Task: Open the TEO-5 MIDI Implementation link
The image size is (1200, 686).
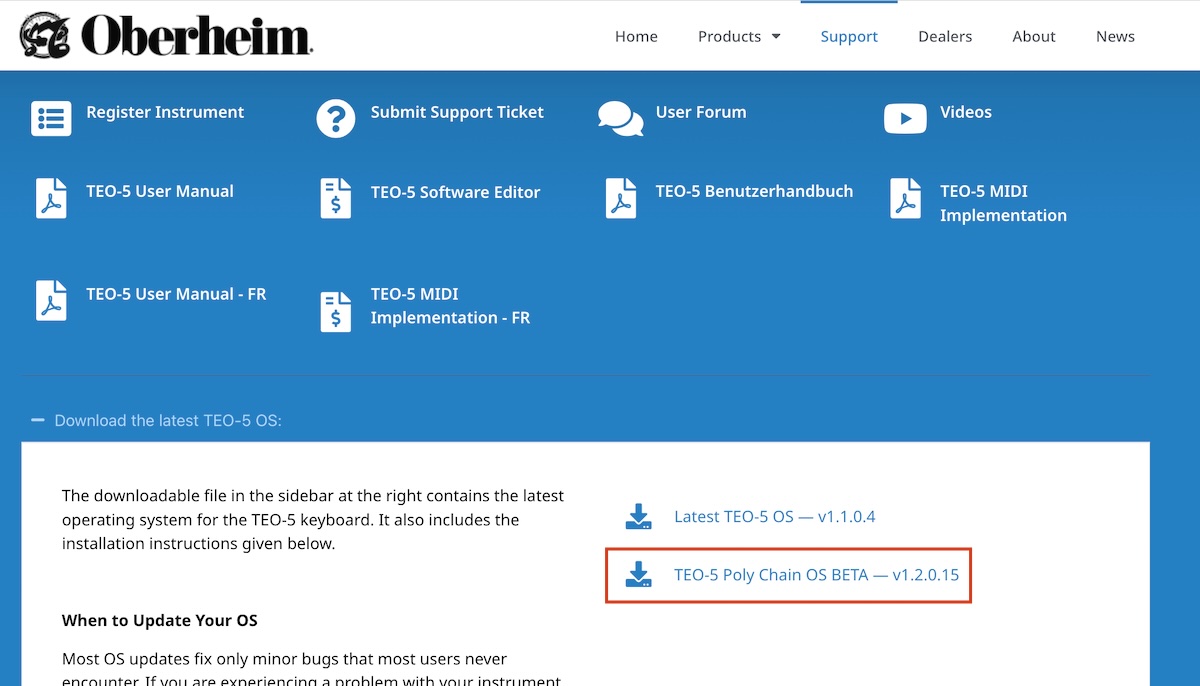Action: pyautogui.click(x=1003, y=203)
